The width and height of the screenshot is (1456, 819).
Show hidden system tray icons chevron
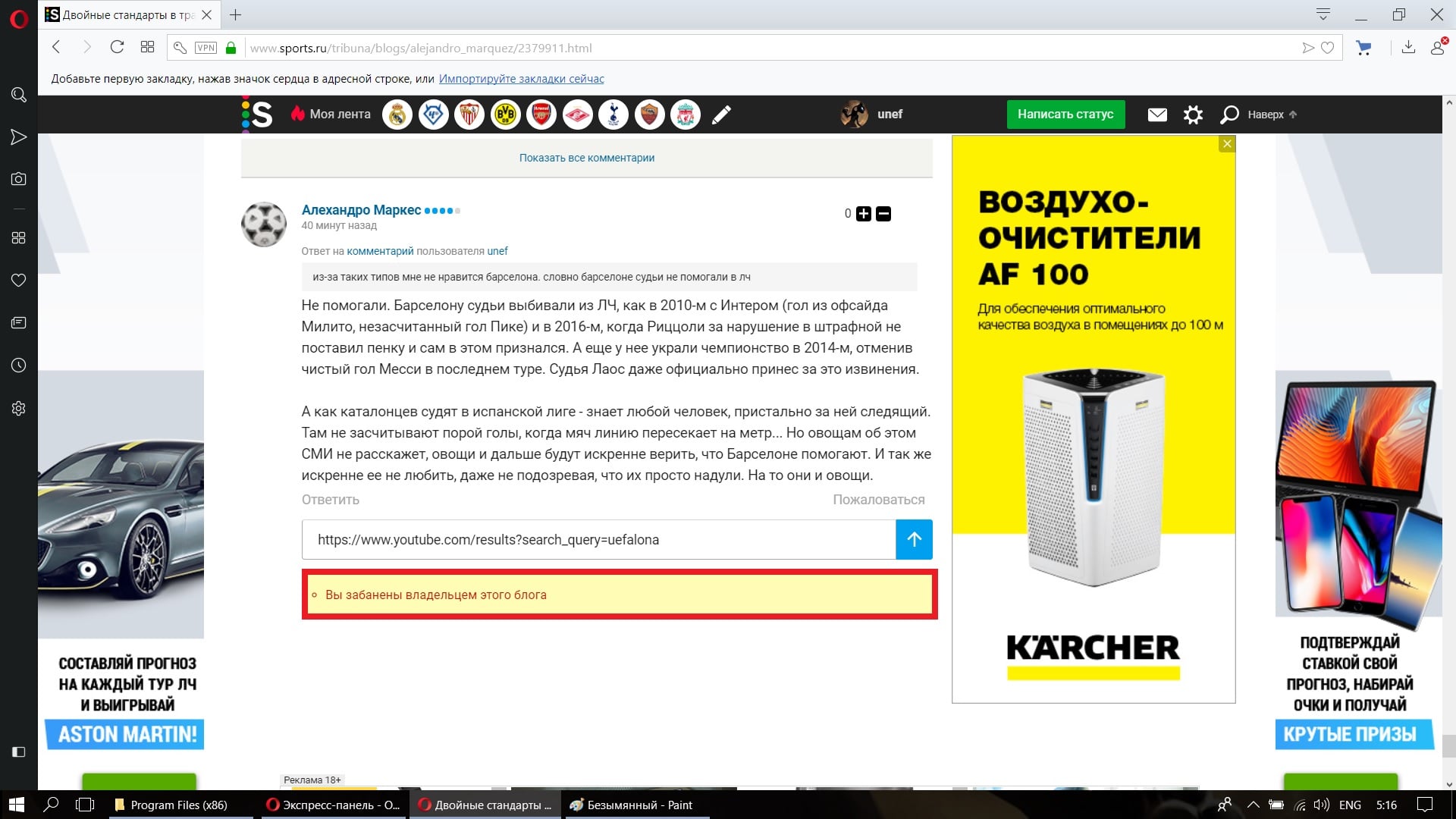(x=1253, y=805)
